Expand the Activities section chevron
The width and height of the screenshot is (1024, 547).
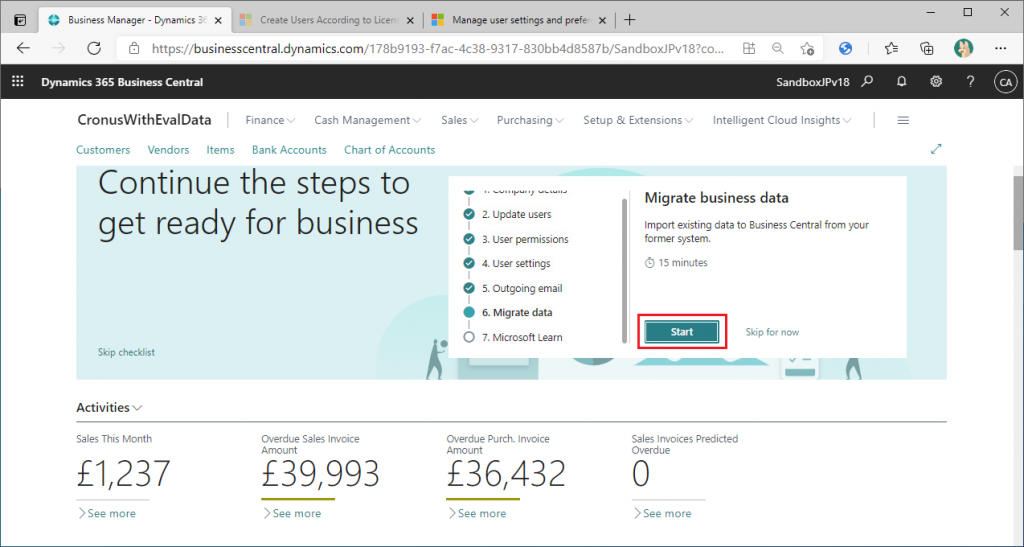point(137,408)
